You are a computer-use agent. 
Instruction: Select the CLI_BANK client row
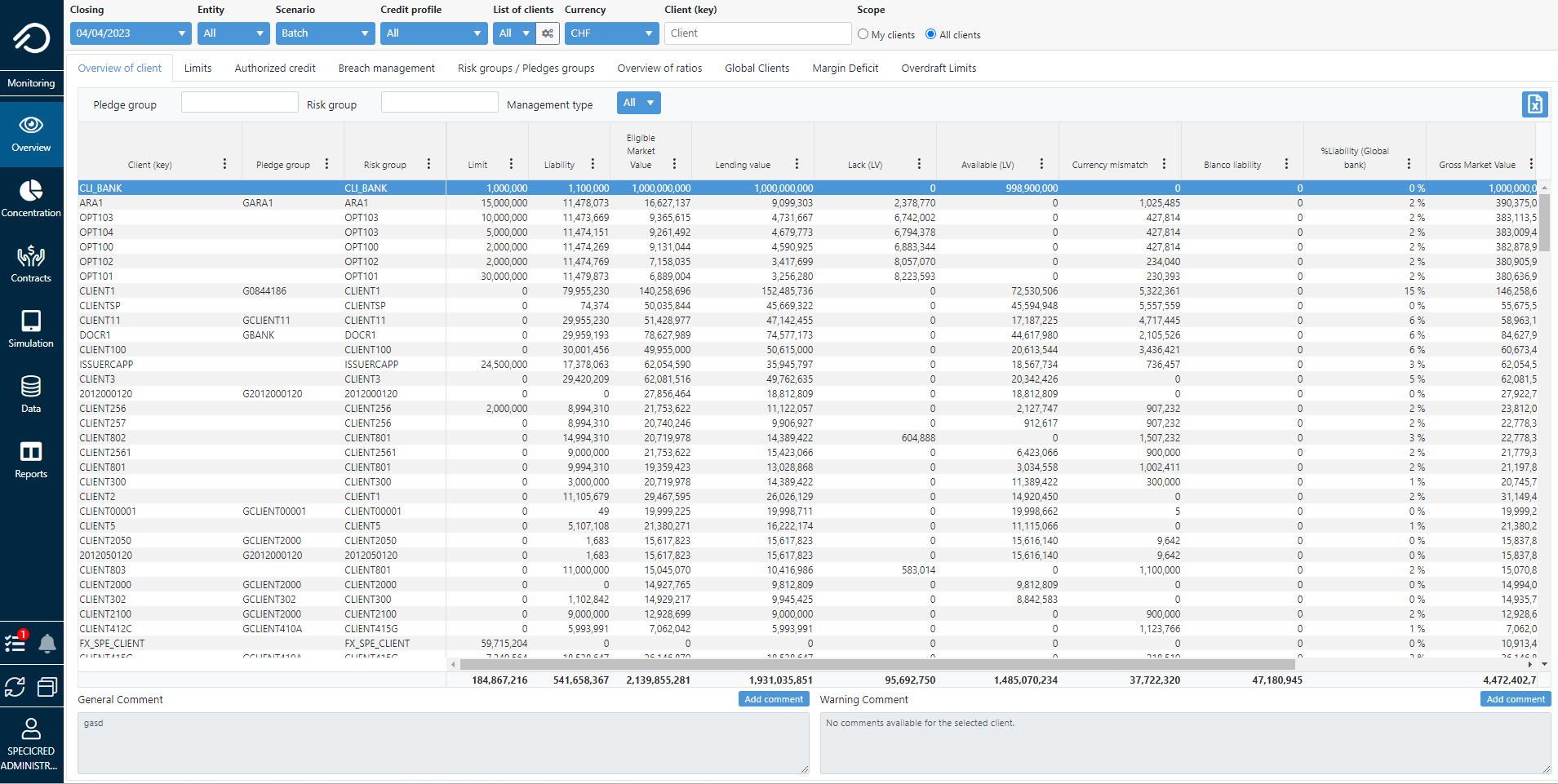808,188
